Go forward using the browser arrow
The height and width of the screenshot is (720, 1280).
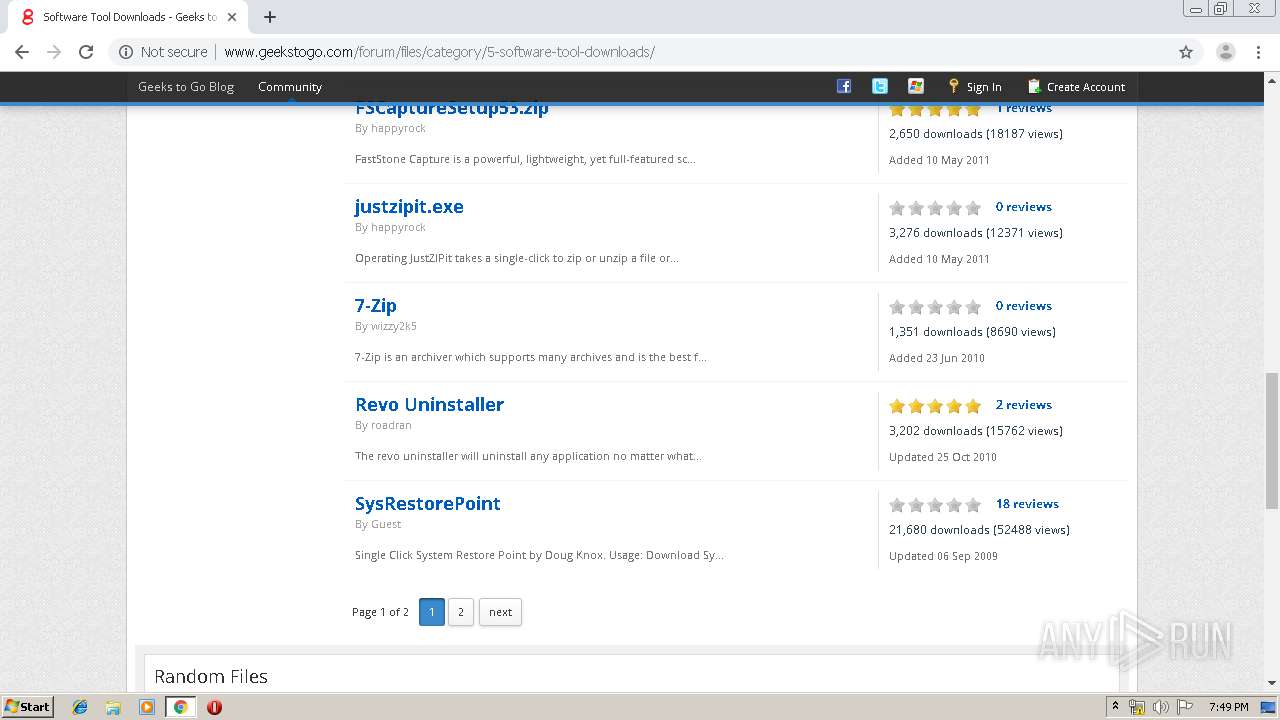point(54,52)
